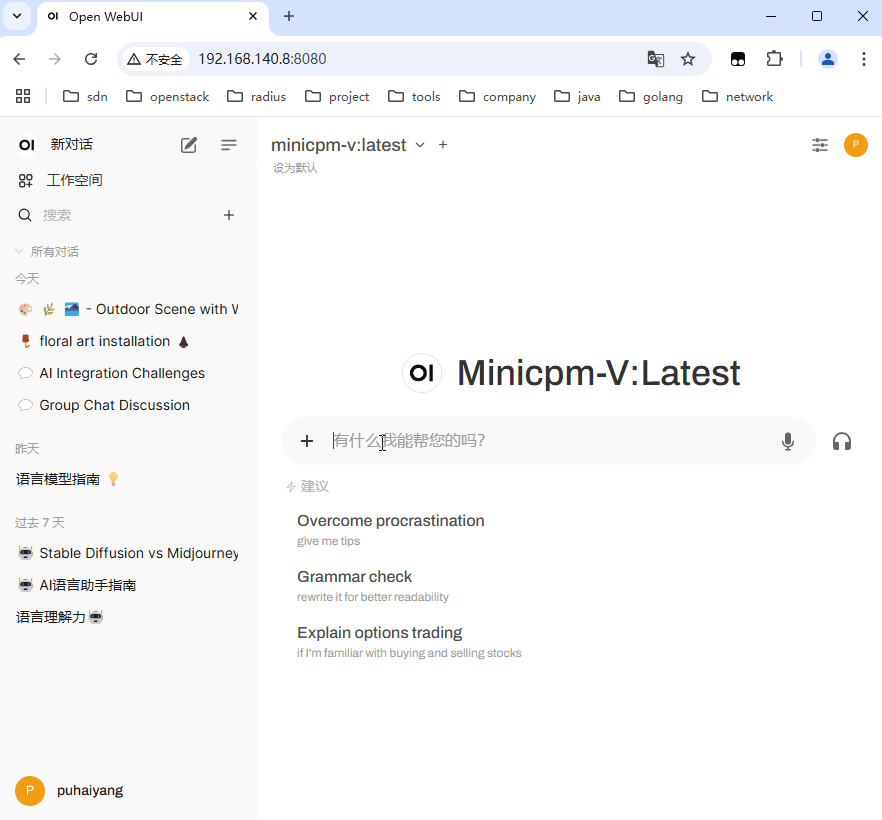This screenshot has width=882, height=820.
Task: Open the tab search dropdown arrow
Action: pyautogui.click(x=17, y=16)
